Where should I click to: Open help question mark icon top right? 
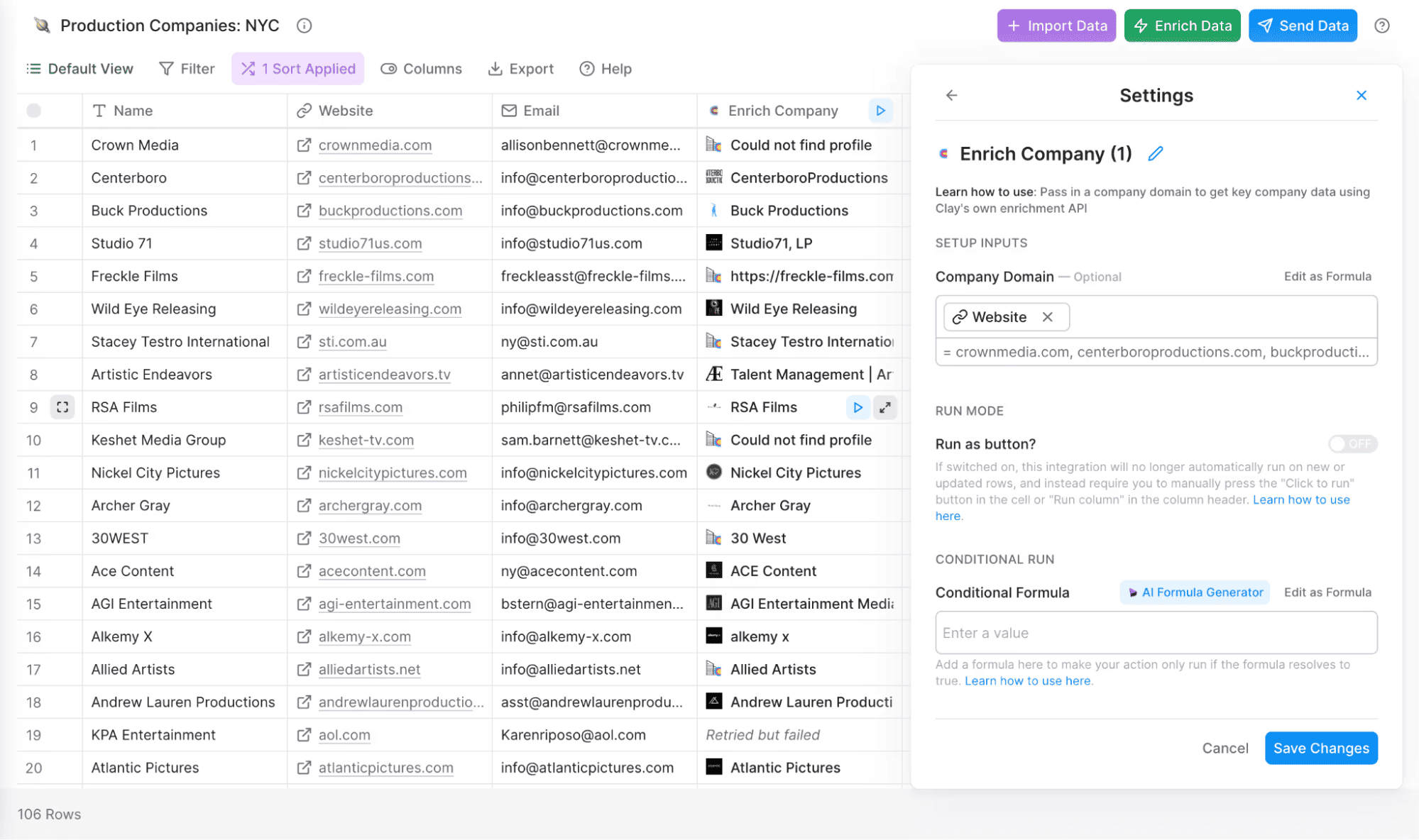tap(1381, 26)
